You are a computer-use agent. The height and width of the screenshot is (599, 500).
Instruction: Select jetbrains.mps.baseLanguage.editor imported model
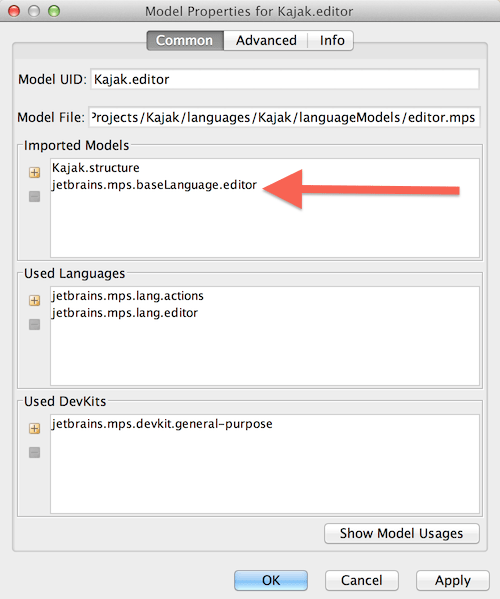point(154,185)
